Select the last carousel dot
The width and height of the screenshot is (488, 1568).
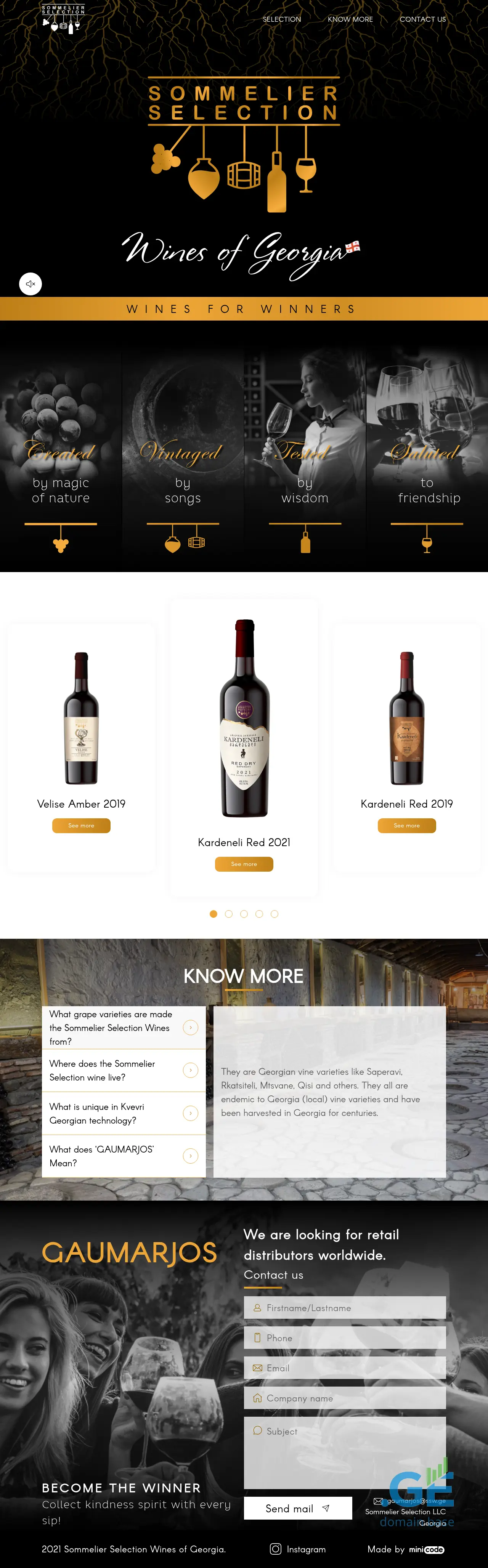click(274, 914)
